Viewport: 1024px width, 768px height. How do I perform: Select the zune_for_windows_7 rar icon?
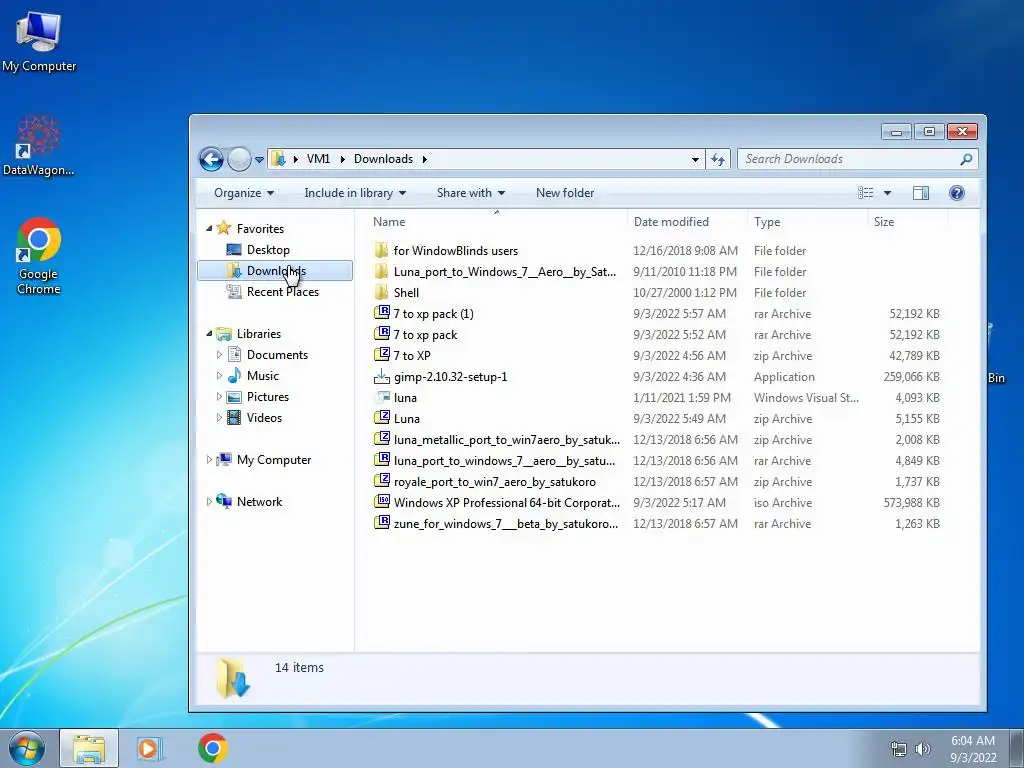[x=381, y=523]
